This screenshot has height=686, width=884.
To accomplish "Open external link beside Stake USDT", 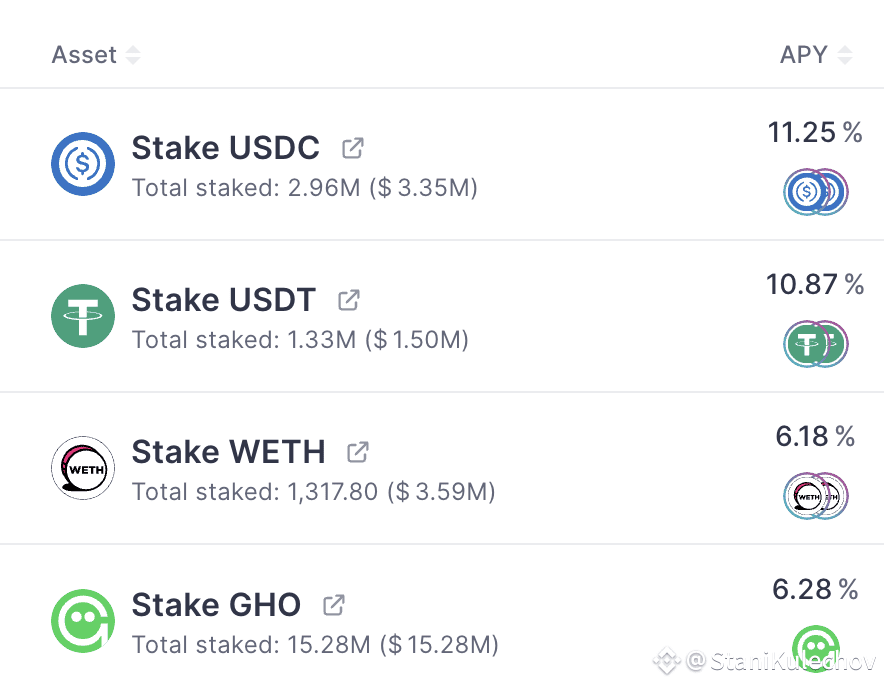I will coord(349,300).
